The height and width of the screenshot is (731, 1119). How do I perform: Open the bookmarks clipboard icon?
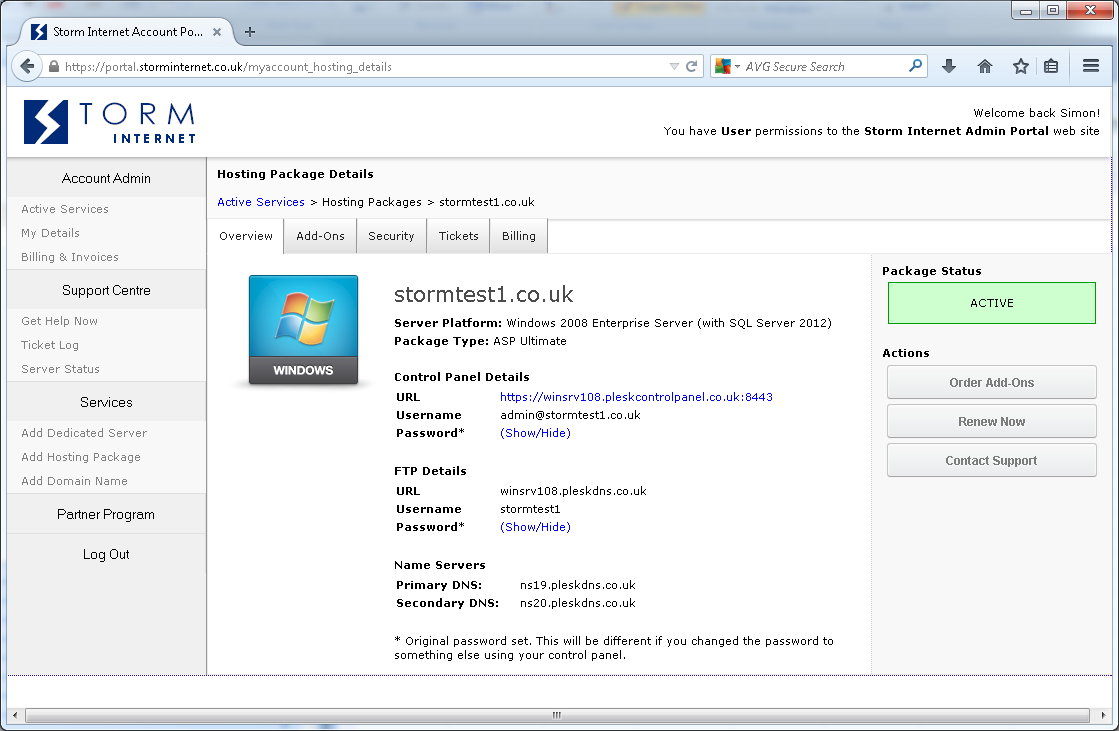[x=1051, y=65]
